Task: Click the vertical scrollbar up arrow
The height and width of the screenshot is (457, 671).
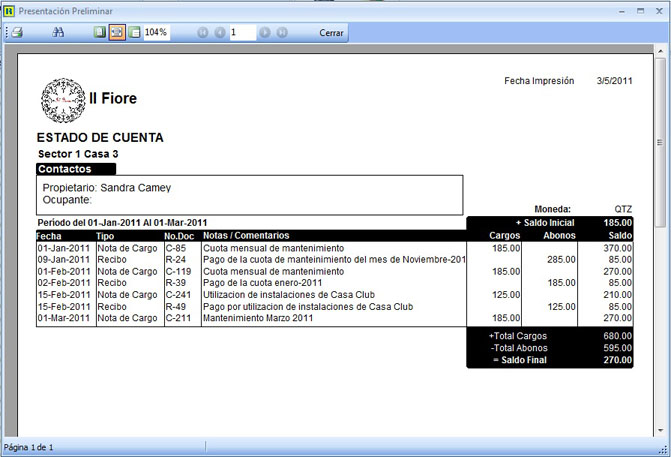Action: pos(661,51)
